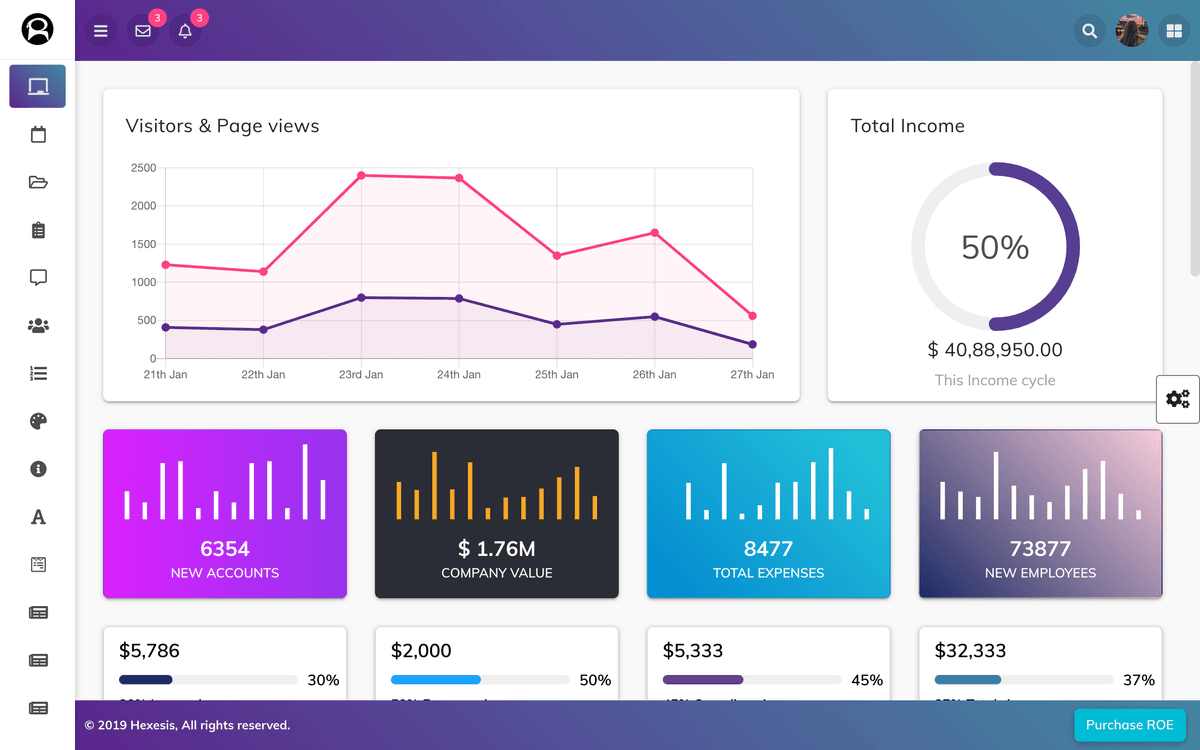Viewport: 1200px width, 750px height.
Task: Open the users group icon in the sidebar
Action: (x=38, y=326)
